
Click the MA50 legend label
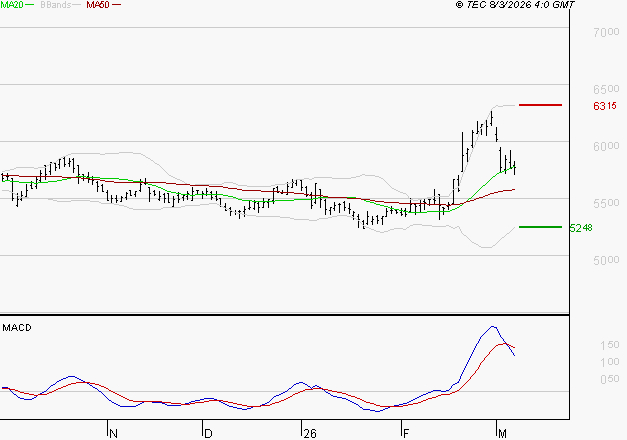point(98,5)
